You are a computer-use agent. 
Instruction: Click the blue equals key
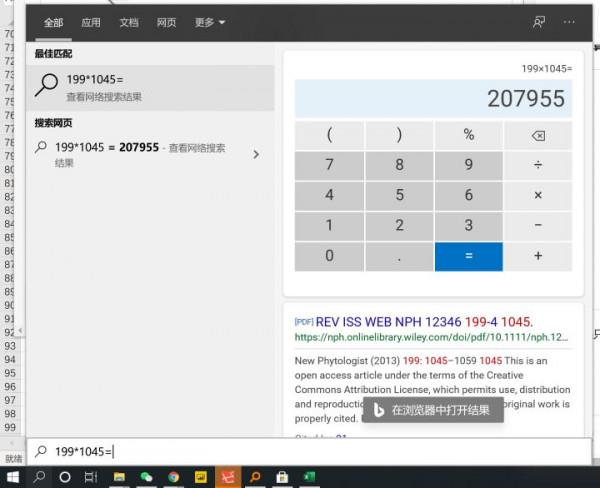tap(469, 256)
